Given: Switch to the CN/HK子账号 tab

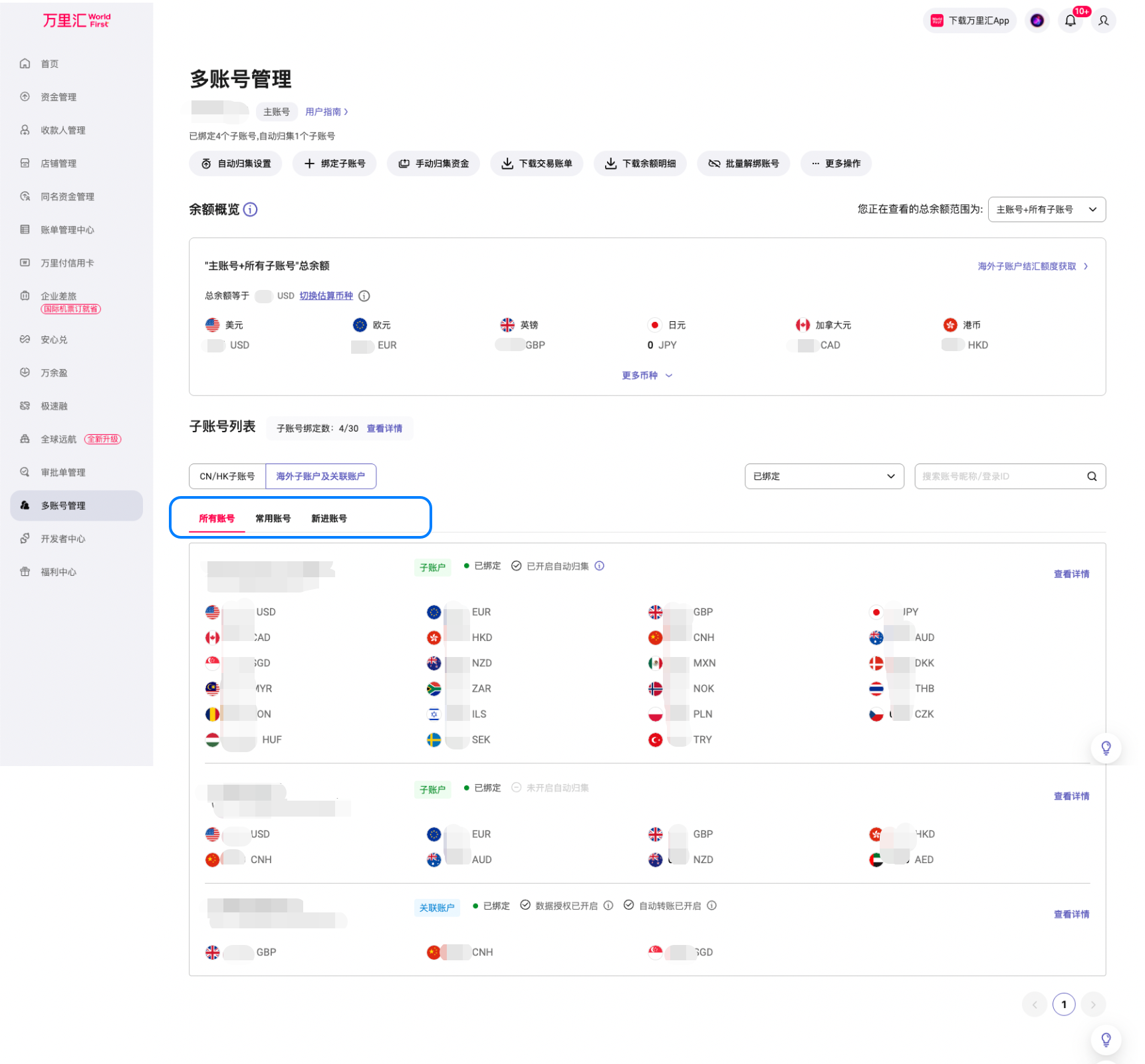Looking at the screenshot, I should click(227, 476).
